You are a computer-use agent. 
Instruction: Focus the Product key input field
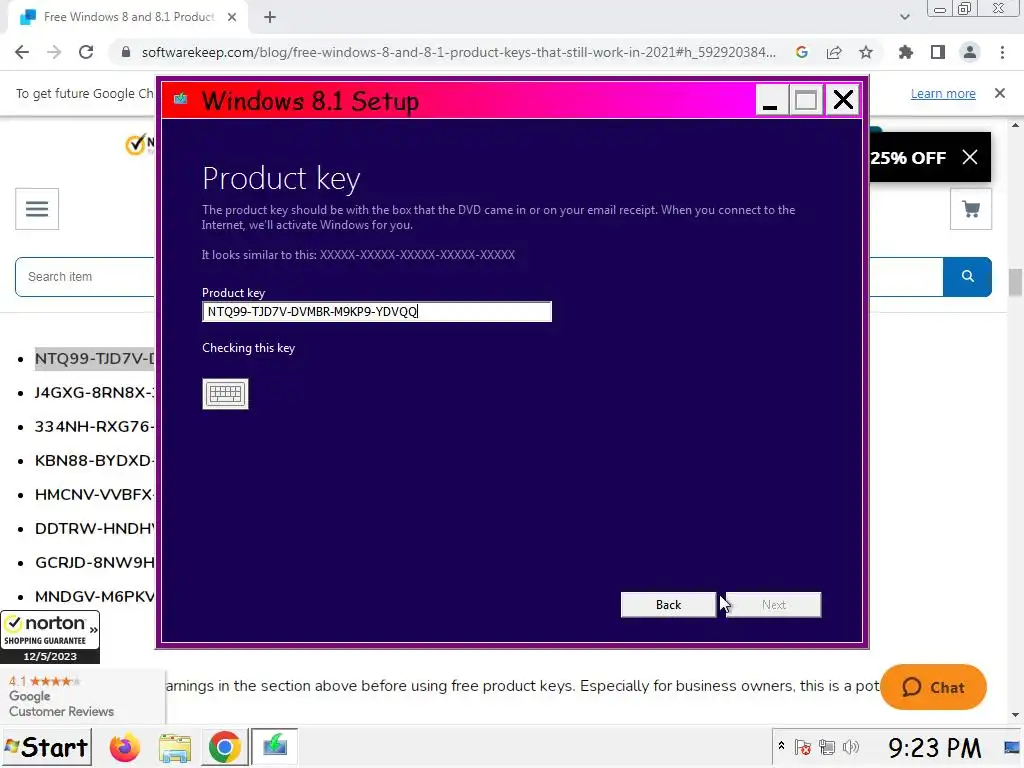[x=377, y=312]
